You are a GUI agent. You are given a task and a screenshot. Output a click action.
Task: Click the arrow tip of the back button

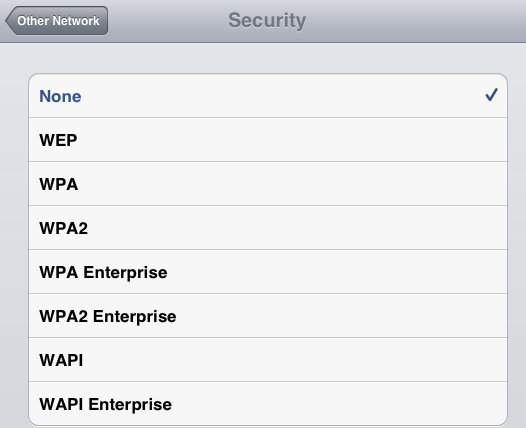9,20
